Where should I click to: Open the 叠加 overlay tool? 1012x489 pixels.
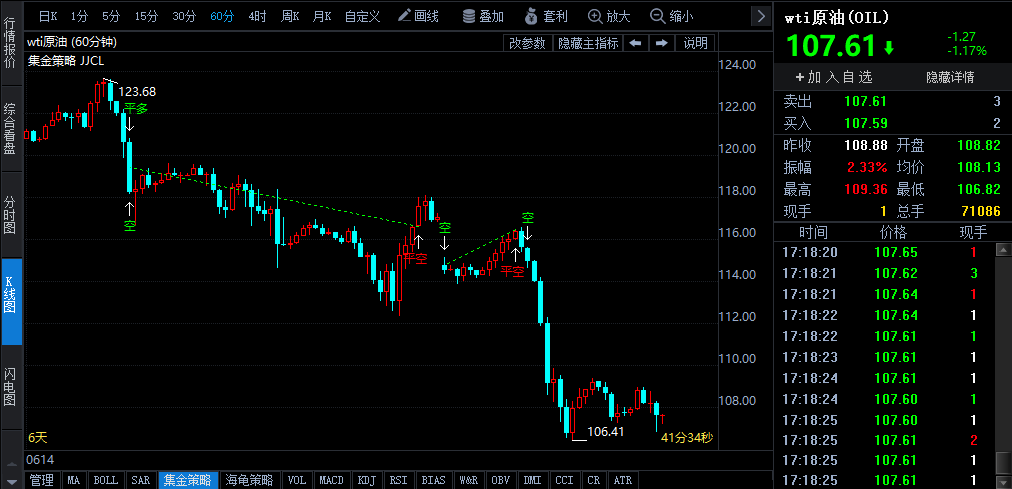point(483,16)
